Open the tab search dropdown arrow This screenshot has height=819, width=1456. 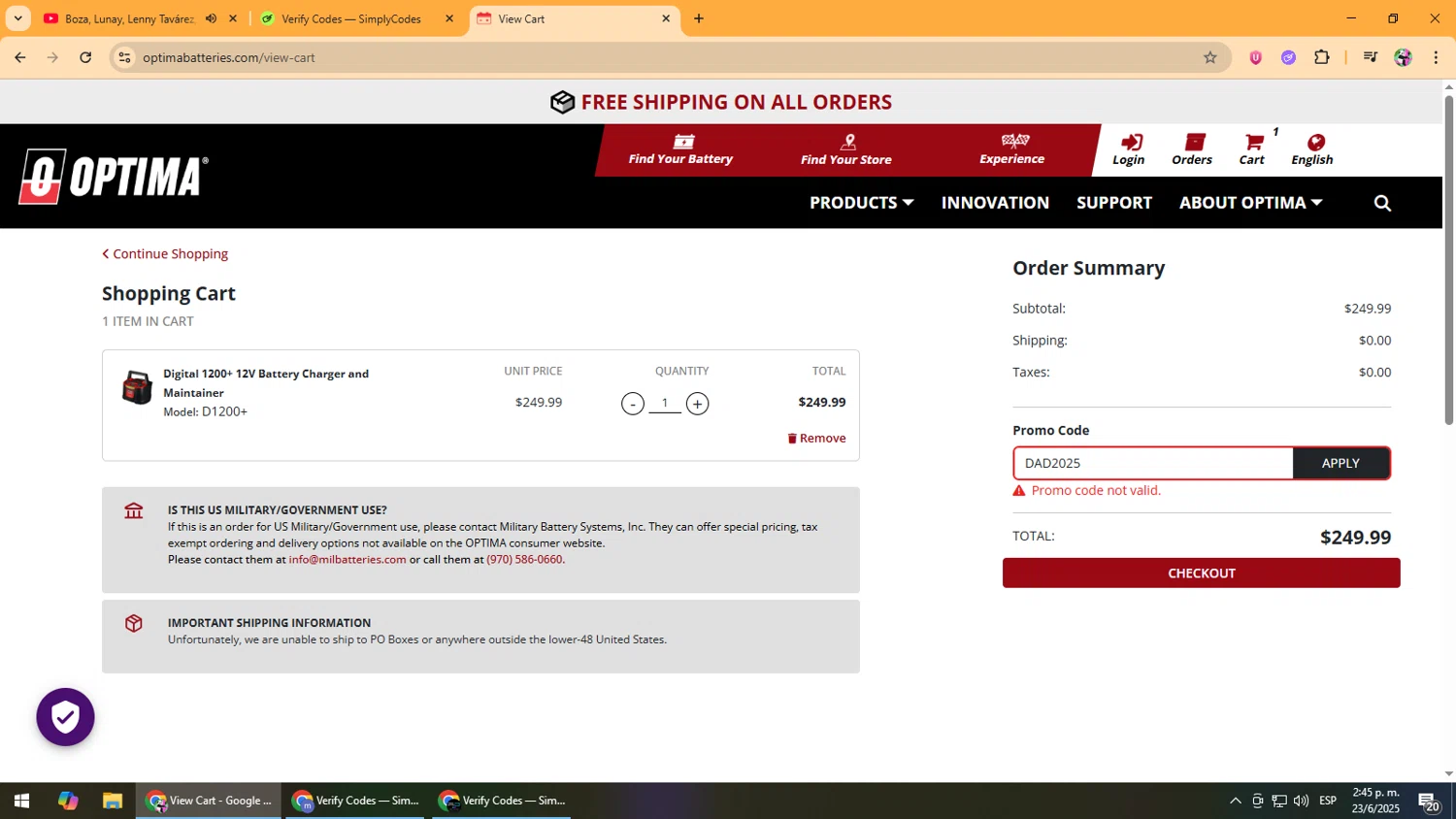17,18
